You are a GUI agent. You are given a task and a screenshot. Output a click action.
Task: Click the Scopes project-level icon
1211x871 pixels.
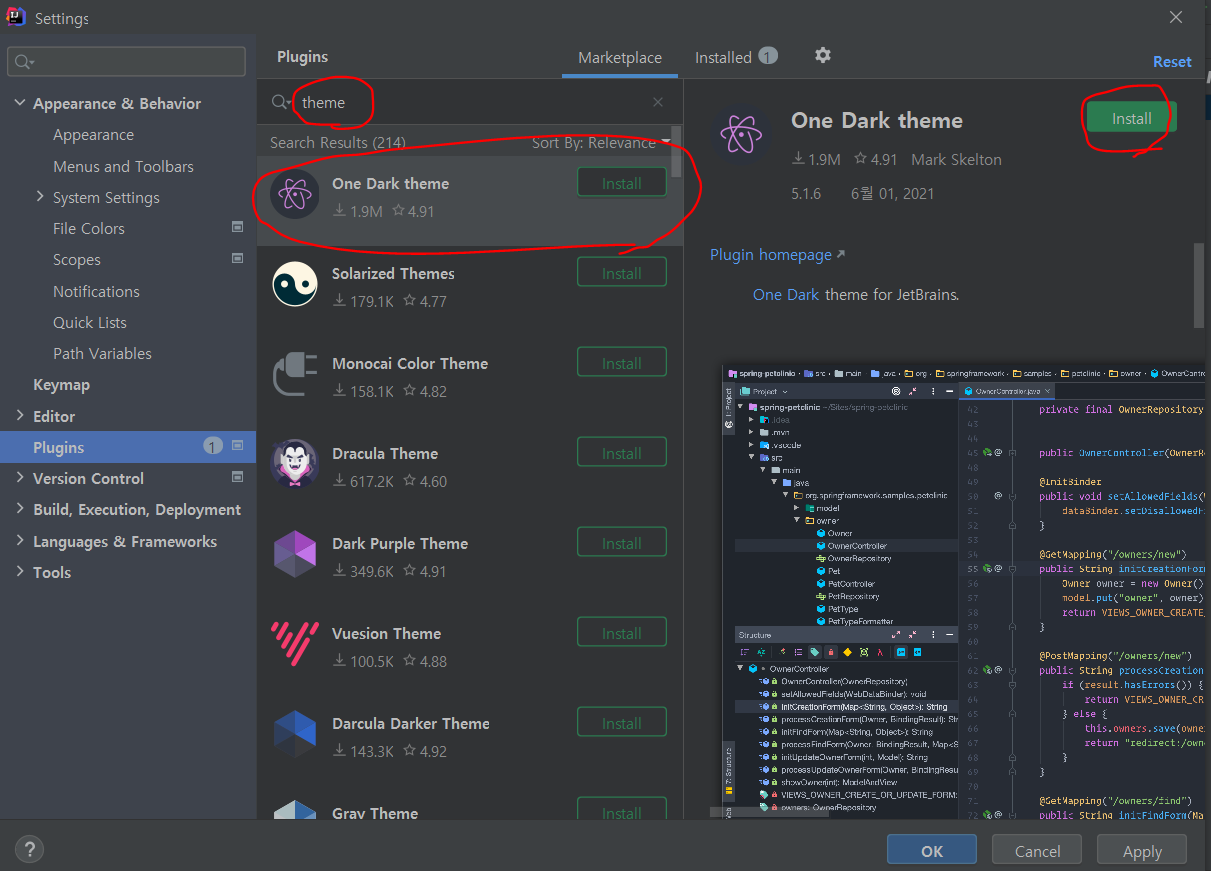[237, 259]
